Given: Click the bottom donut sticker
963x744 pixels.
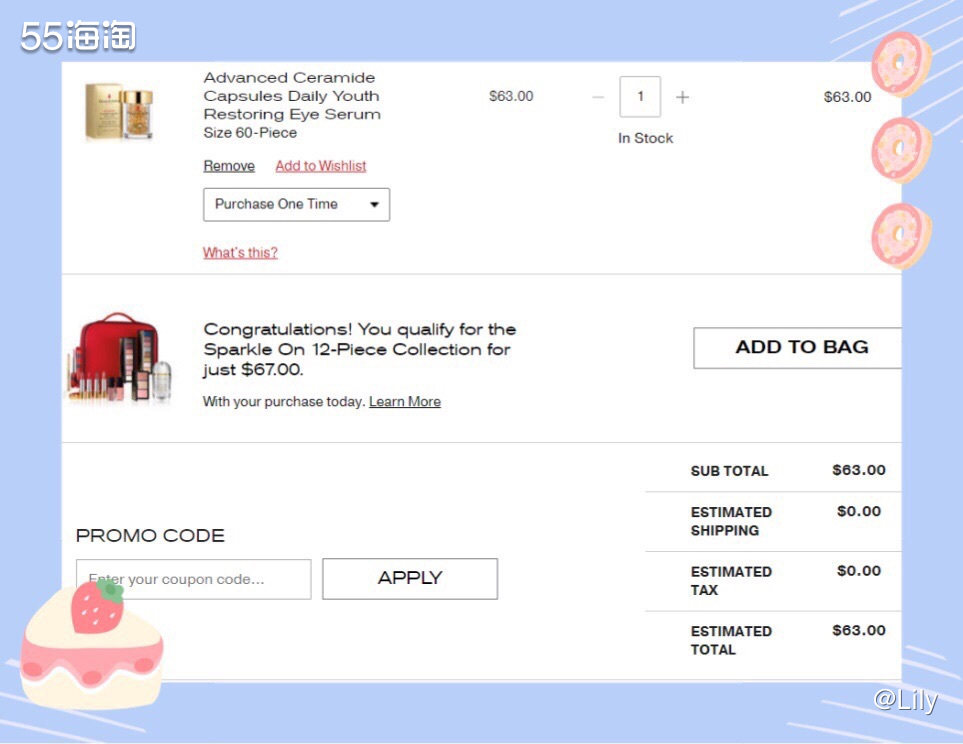Looking at the screenshot, I should (900, 235).
